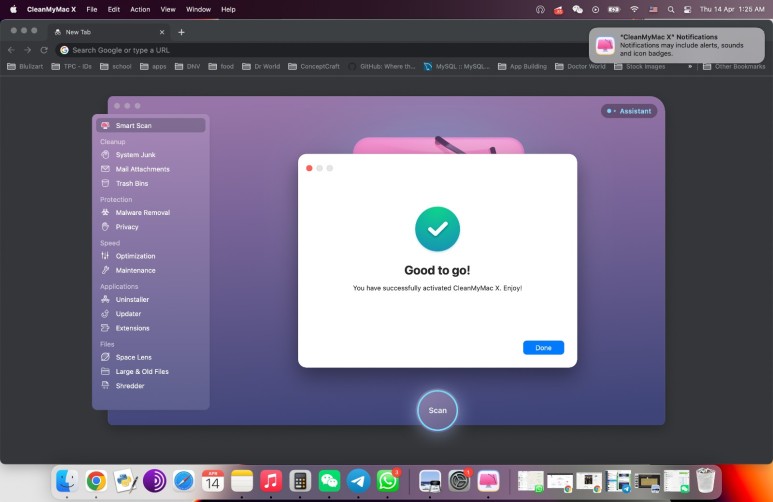Select the New Tab browser tab

tap(109, 32)
